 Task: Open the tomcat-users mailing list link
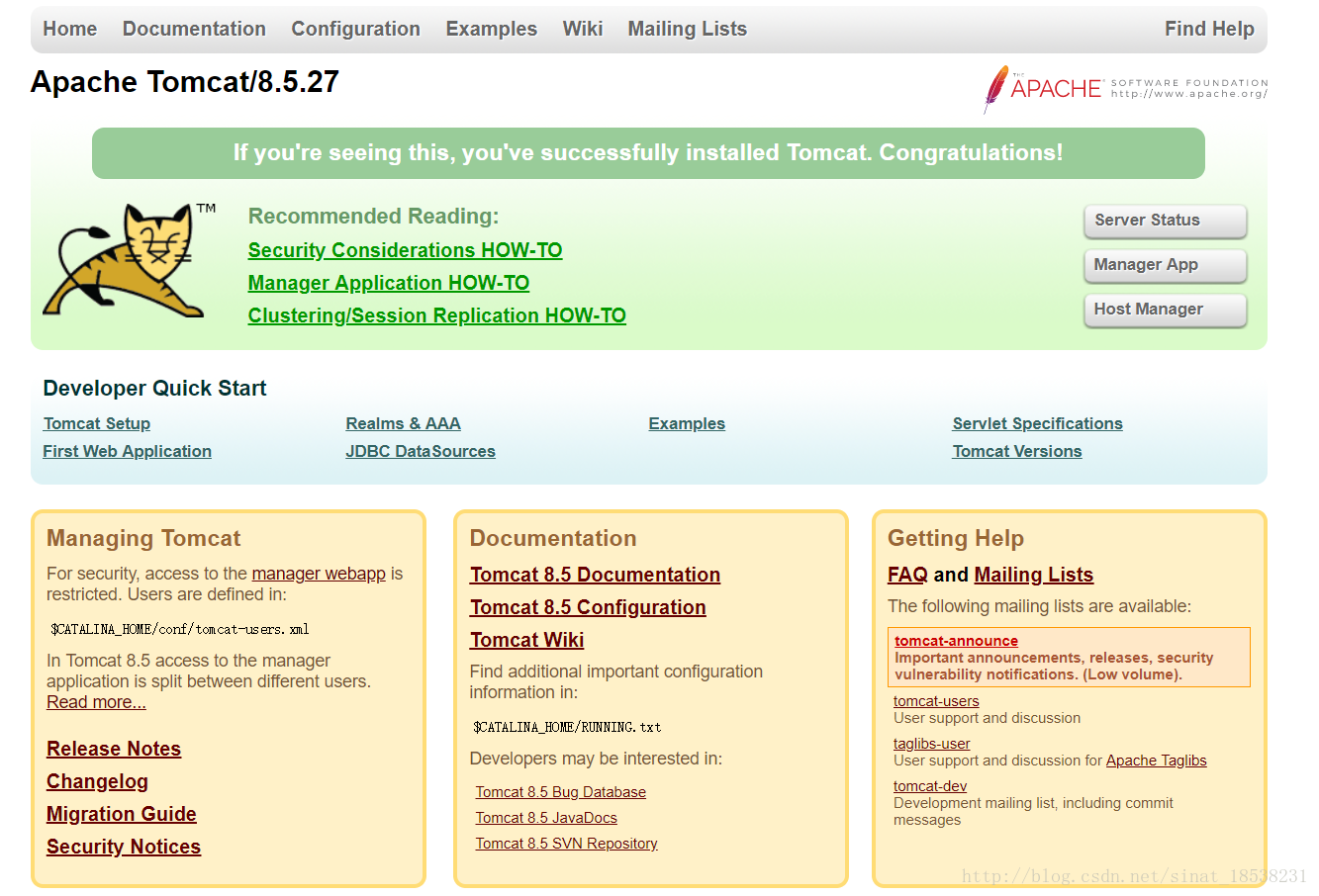[936, 701]
